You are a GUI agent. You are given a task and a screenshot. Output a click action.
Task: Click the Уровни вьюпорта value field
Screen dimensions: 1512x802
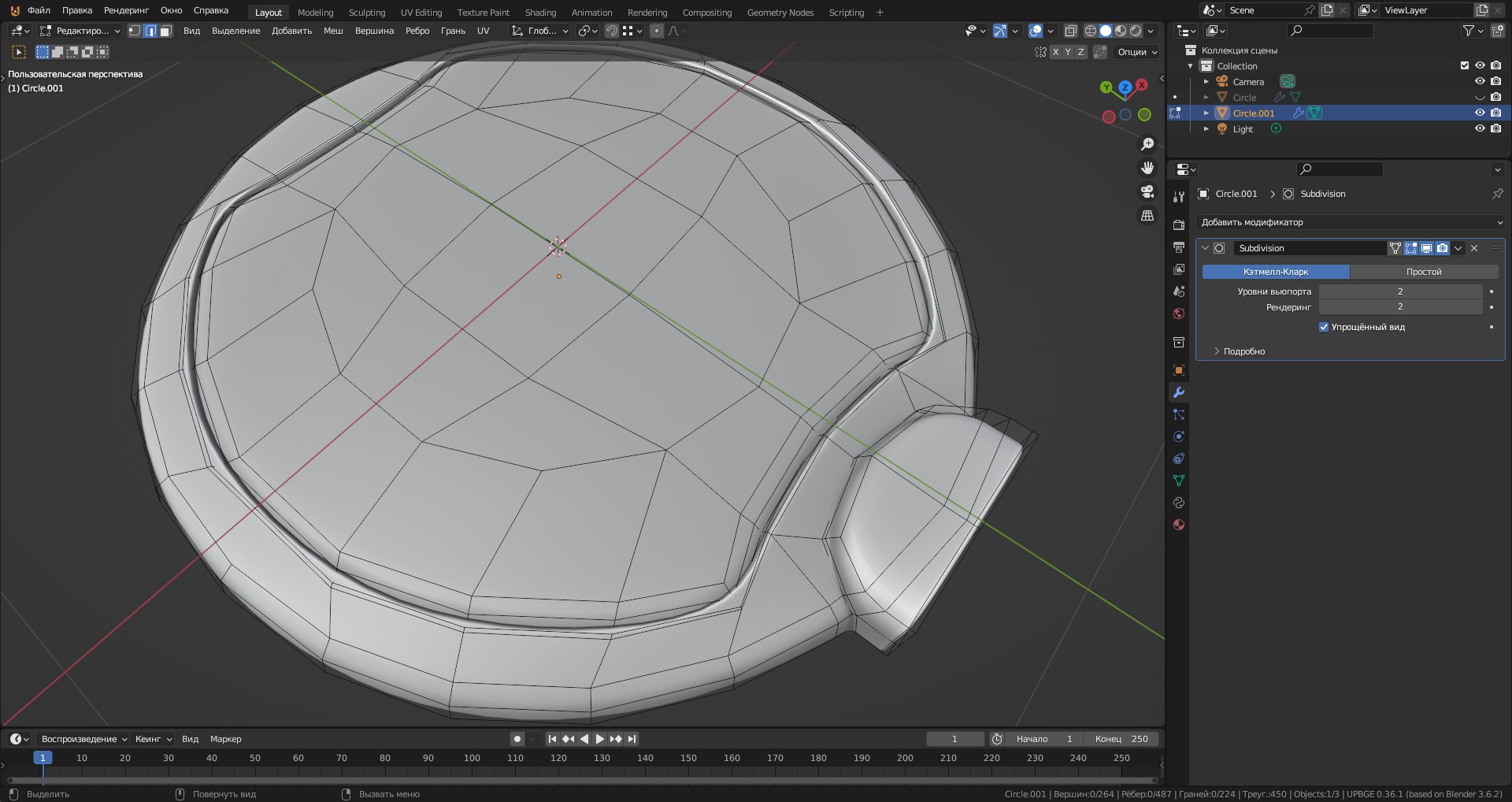[1399, 291]
